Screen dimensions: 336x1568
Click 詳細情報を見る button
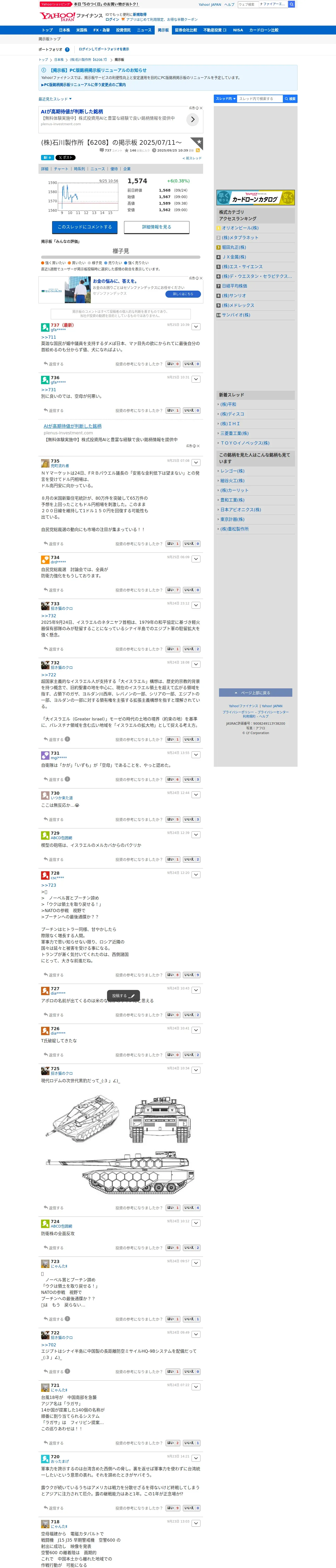[x=157, y=227]
